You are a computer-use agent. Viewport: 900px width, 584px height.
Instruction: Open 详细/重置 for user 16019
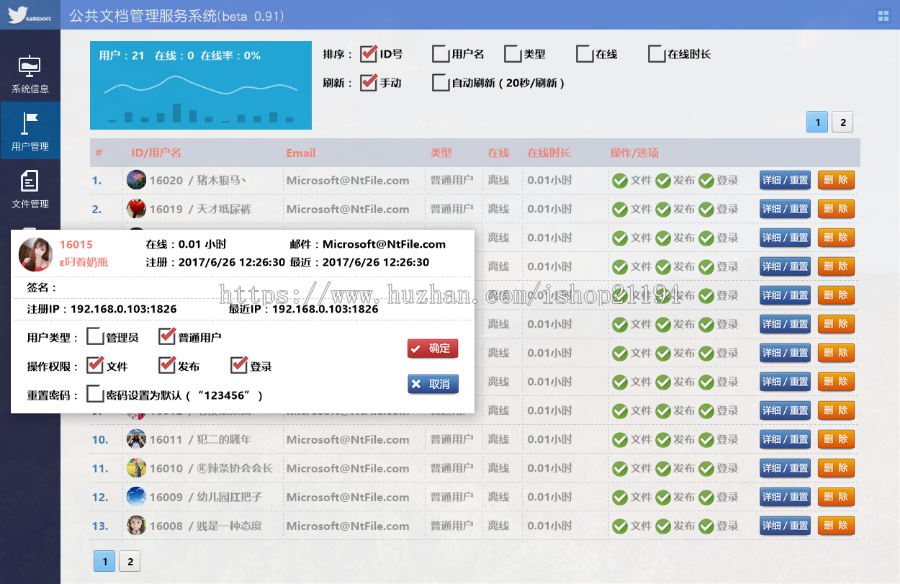point(785,208)
